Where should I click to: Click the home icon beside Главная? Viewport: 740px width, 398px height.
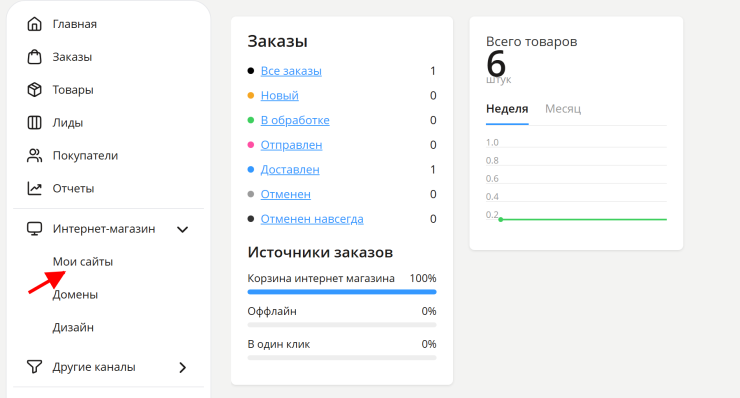click(x=34, y=24)
